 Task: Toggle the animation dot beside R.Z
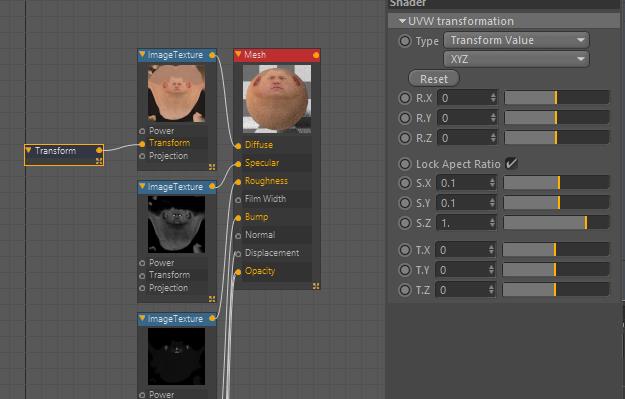point(405,138)
